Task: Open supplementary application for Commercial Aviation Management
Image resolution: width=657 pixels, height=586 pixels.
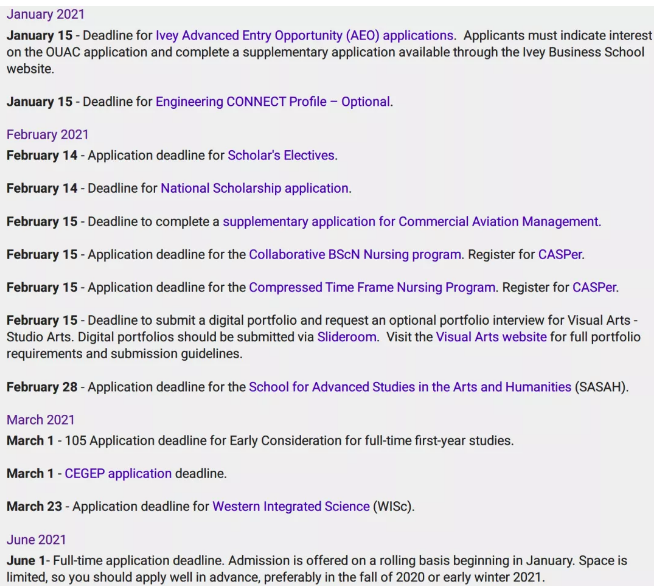Action: coord(410,221)
